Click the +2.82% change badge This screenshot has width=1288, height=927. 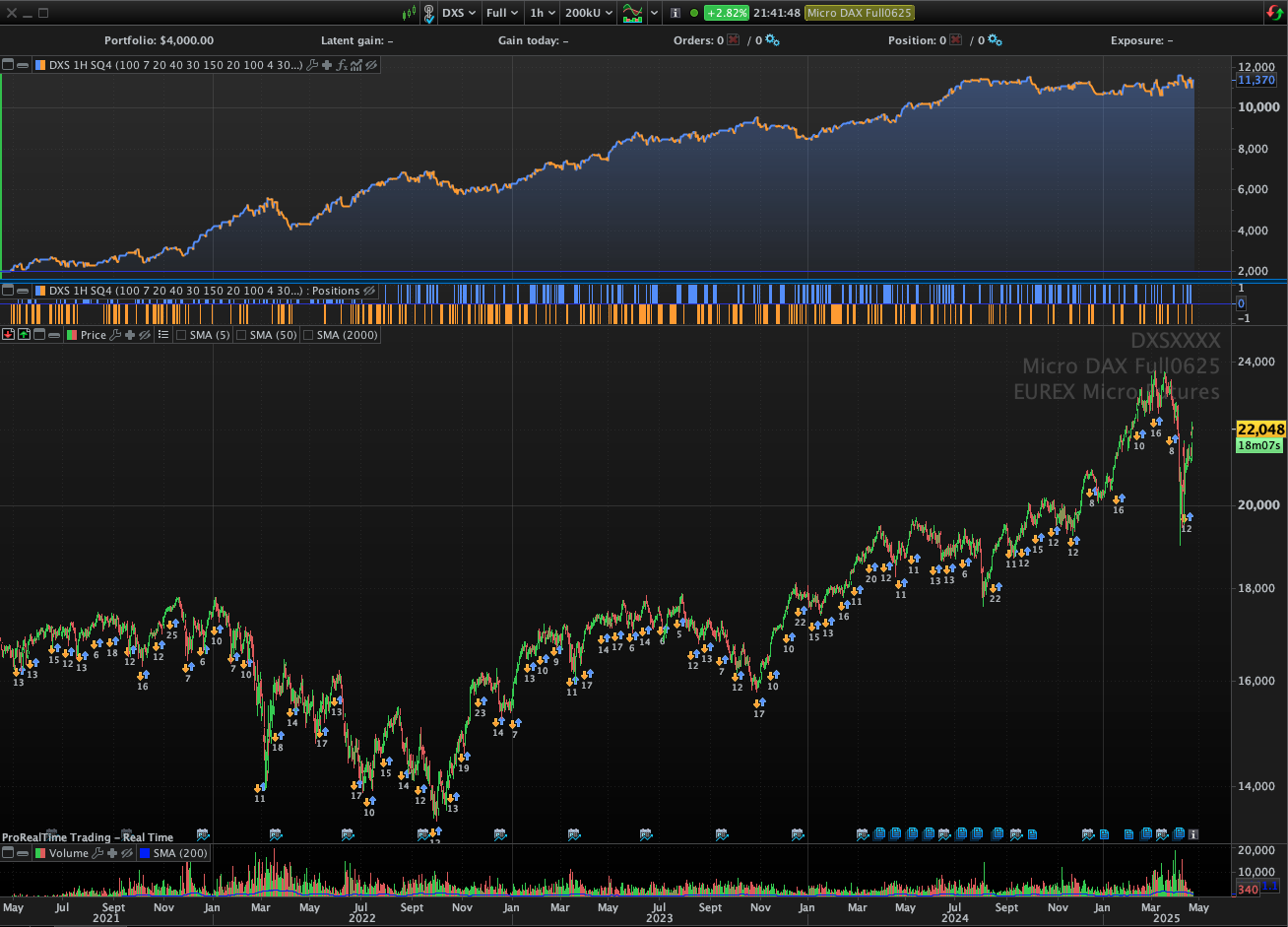point(726,13)
